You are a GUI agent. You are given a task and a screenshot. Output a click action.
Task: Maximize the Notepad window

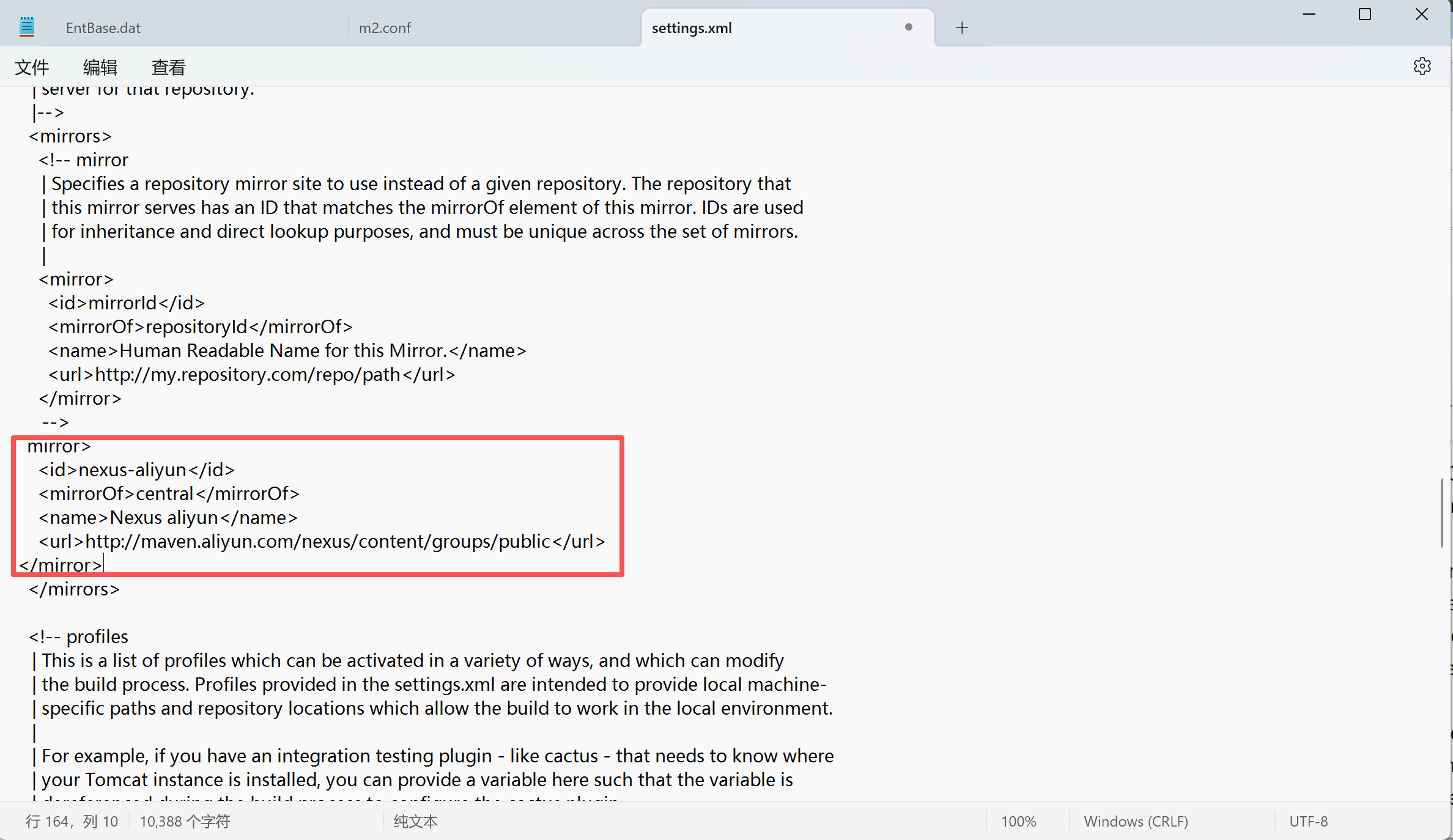pyautogui.click(x=1365, y=15)
